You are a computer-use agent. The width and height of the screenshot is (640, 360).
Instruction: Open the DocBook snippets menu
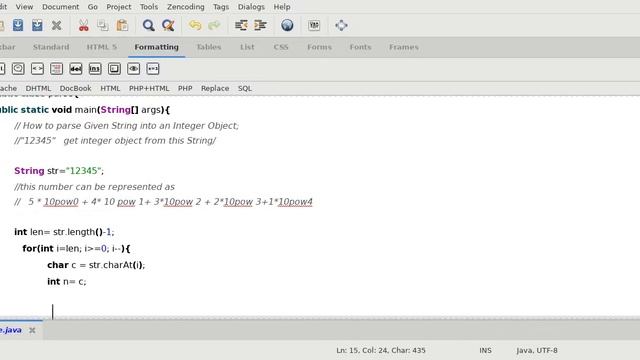point(76,88)
